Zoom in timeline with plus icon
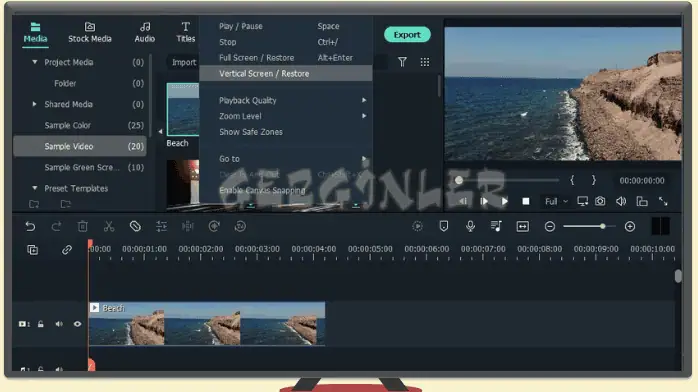The width and height of the screenshot is (698, 392). click(x=630, y=226)
